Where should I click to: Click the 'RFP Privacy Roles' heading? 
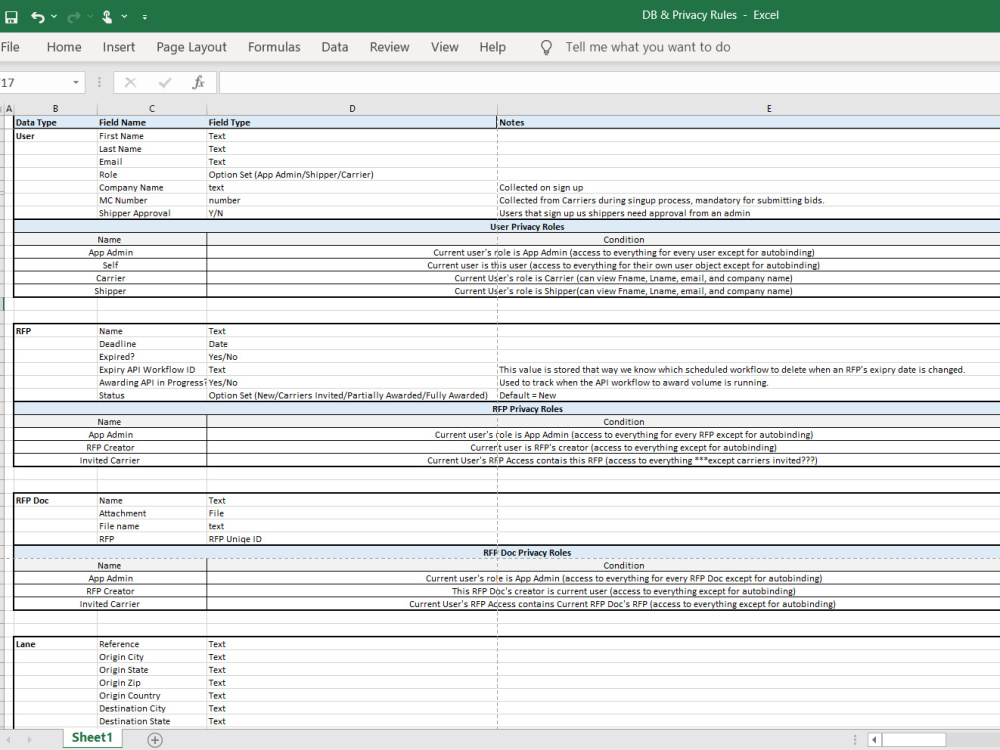527,409
